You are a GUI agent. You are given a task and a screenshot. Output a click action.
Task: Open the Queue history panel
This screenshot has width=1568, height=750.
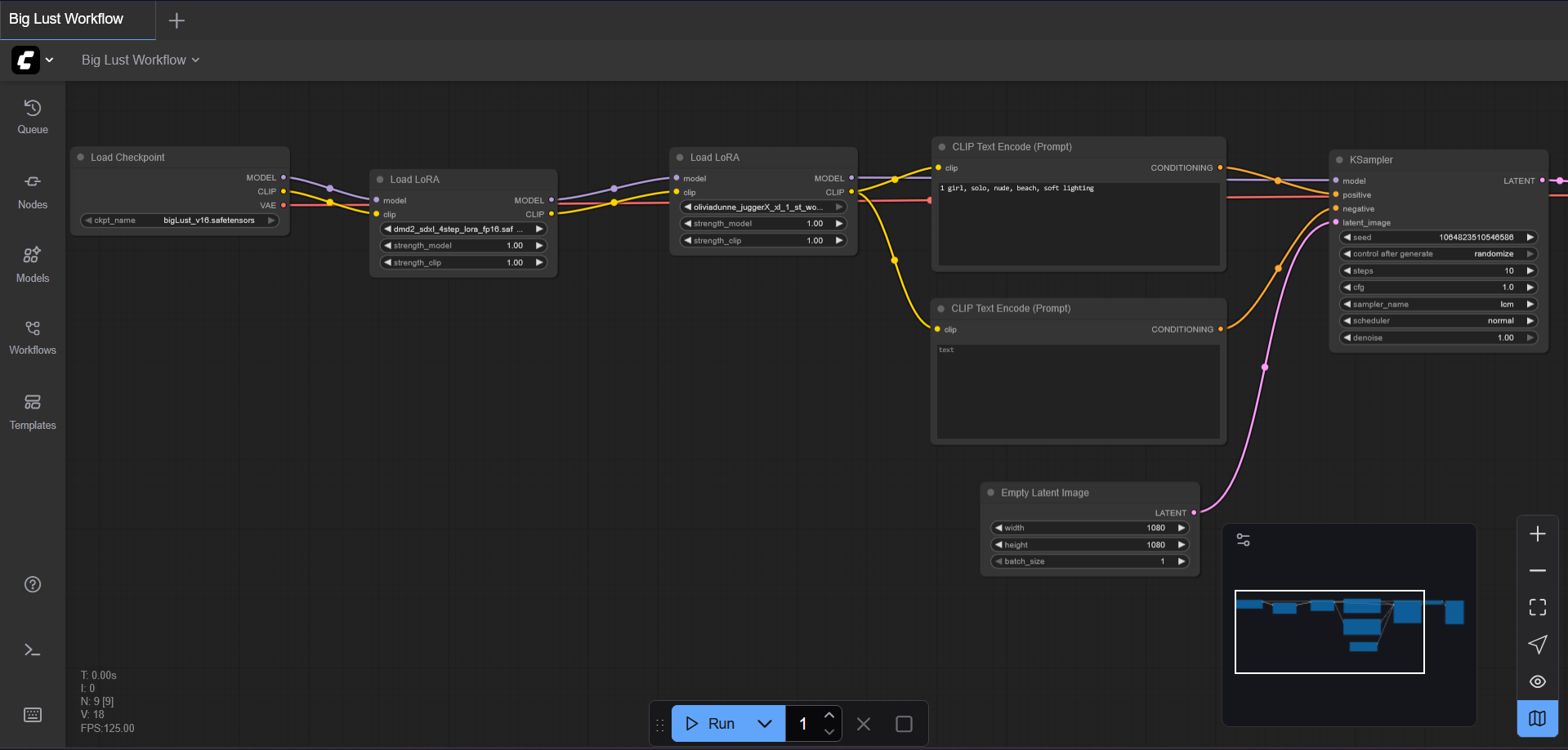[33, 117]
